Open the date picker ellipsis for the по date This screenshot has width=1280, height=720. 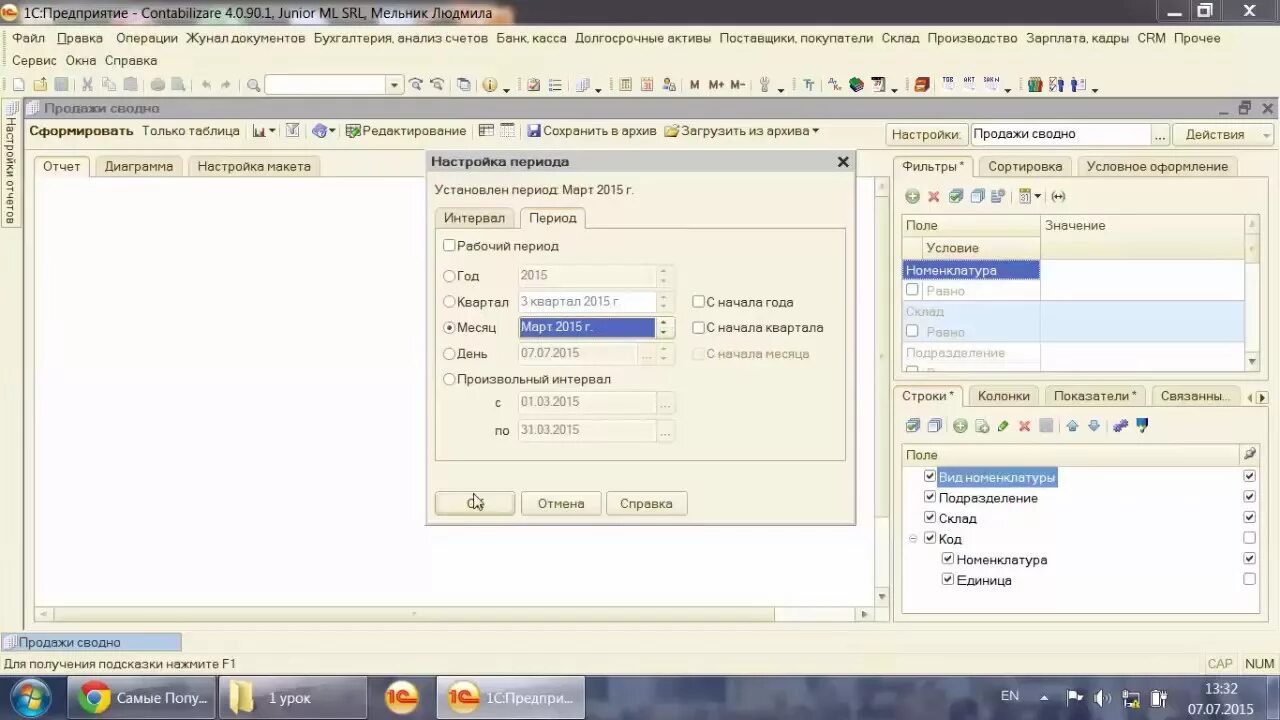[x=665, y=430]
